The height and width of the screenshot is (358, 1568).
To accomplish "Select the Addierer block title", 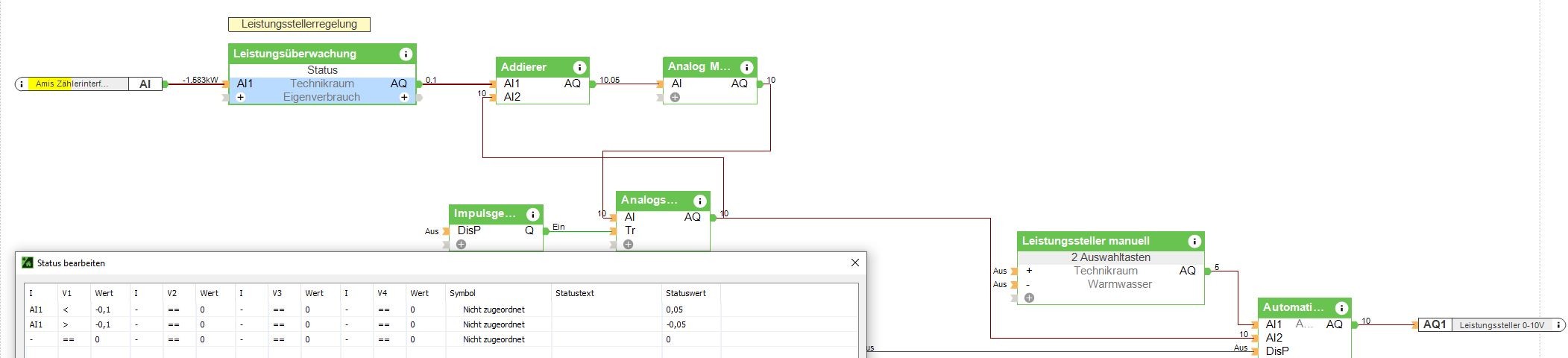I will pos(523,67).
